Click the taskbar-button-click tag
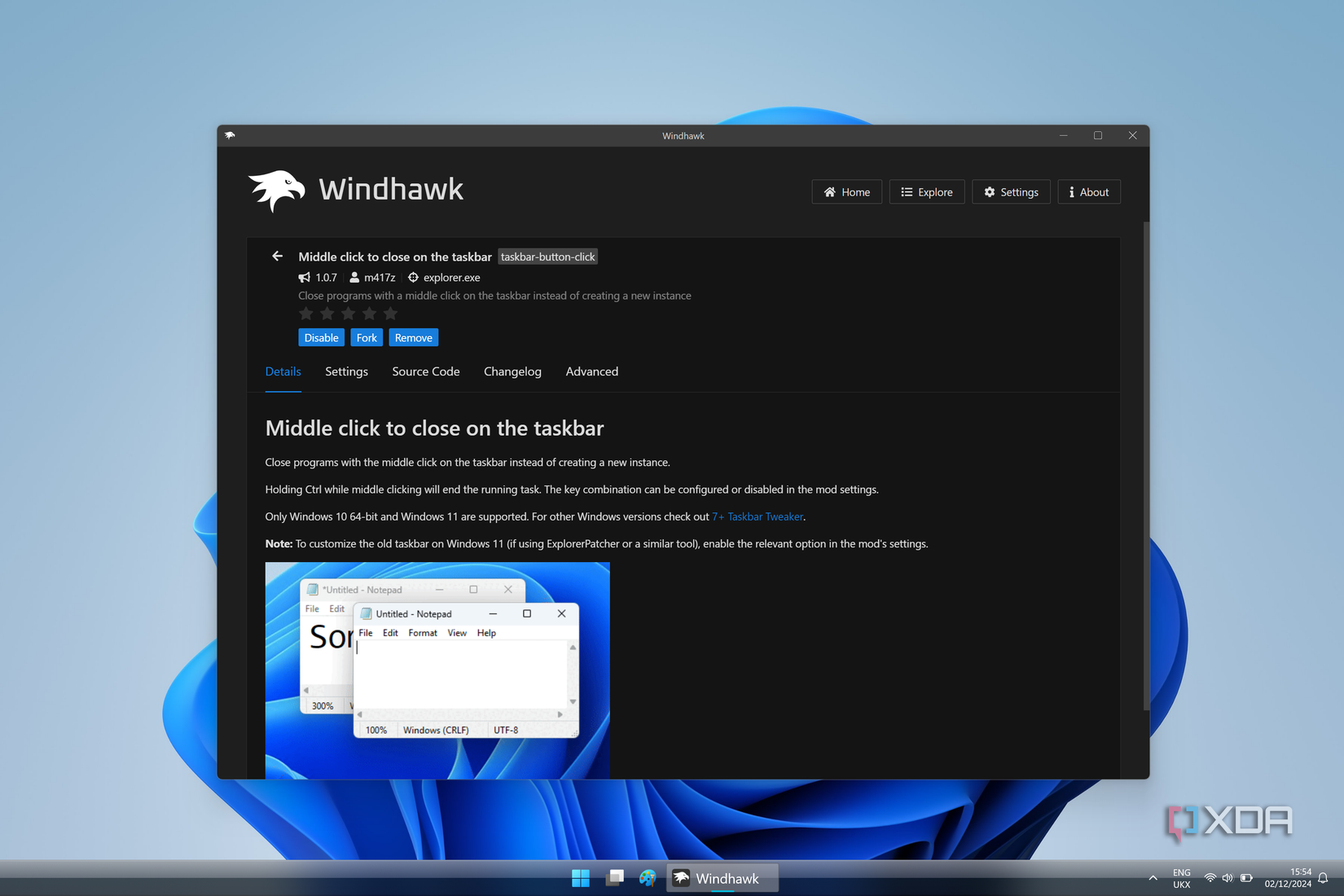1344x896 pixels. point(547,256)
